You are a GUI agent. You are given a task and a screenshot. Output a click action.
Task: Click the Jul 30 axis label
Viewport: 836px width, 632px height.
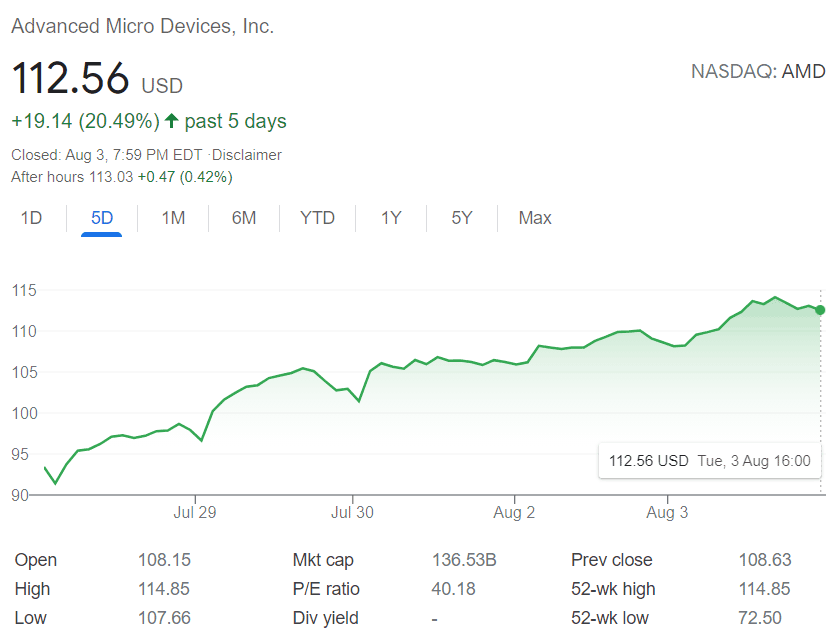tap(352, 513)
